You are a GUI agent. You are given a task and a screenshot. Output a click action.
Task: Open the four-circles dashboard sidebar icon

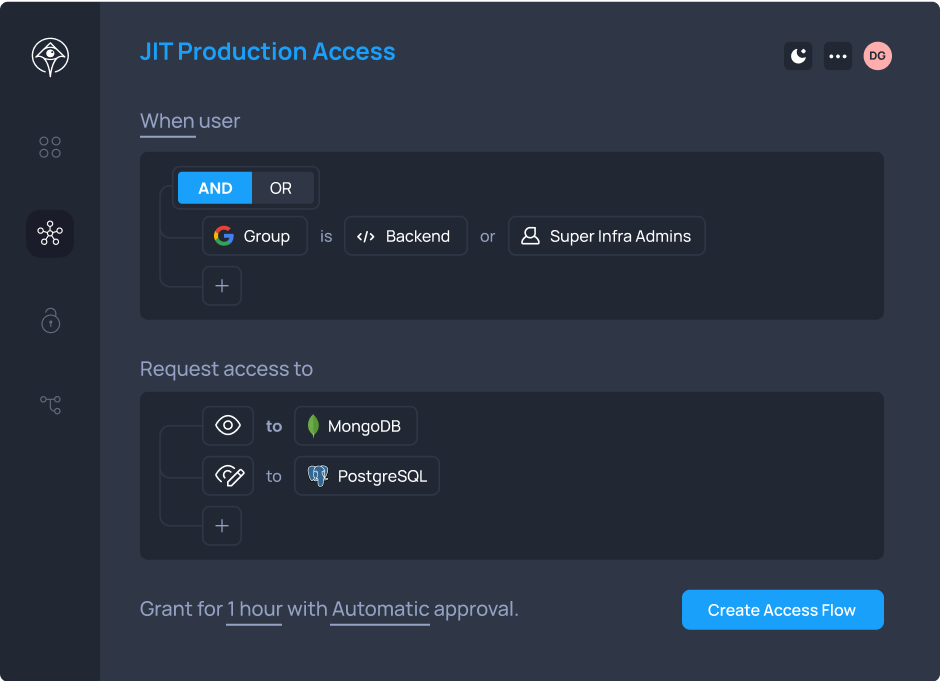50,148
